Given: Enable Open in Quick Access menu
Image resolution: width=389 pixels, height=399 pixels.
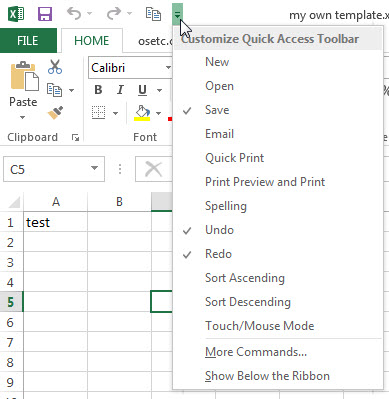Looking at the screenshot, I should pos(278,86).
